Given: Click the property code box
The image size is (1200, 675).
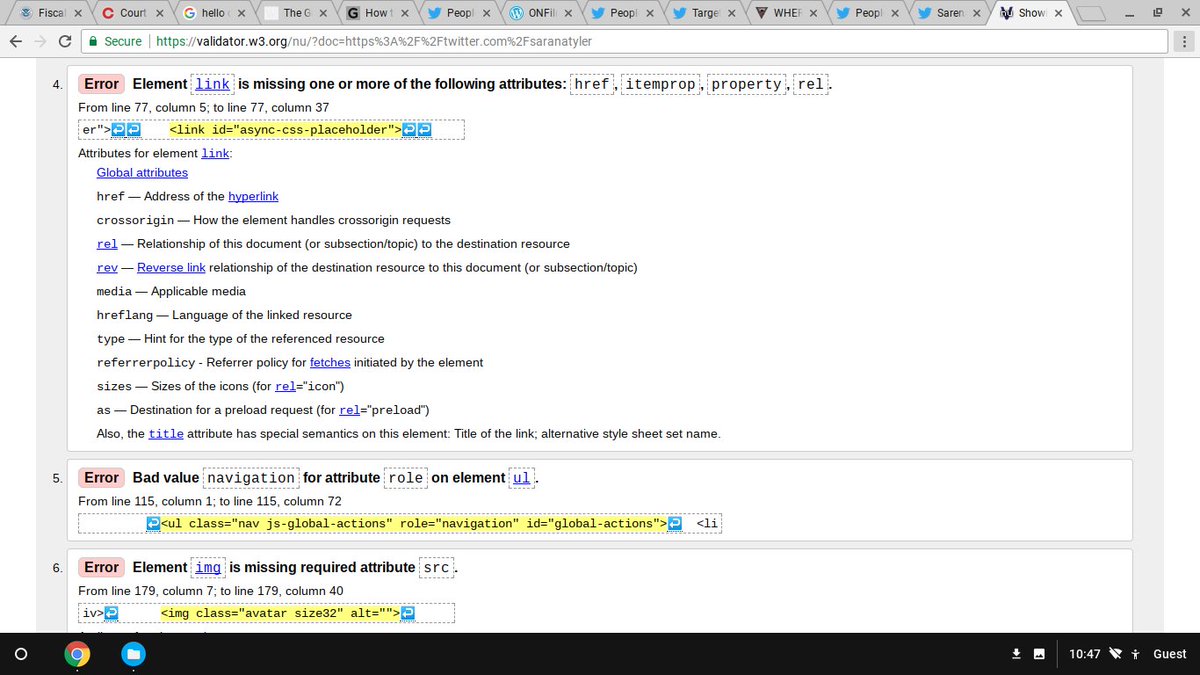Looking at the screenshot, I should pos(746,84).
